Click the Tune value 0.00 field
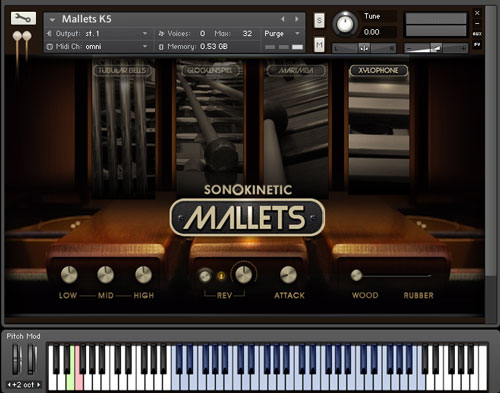Screen dimensions: 500x393 click(372, 32)
